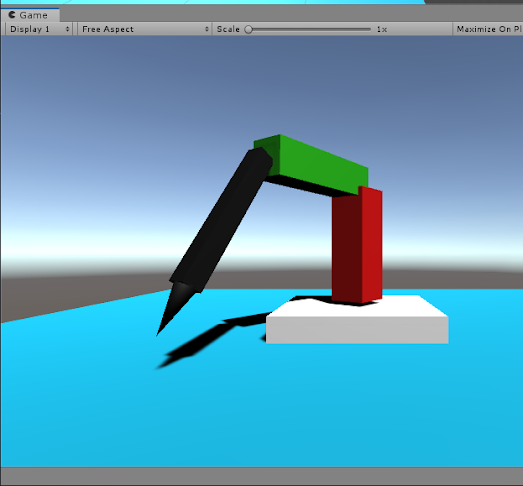Viewport: 523px width, 486px height.
Task: Click the up-down arrows of the Display 1 dropdown
Action: pyautogui.click(x=68, y=29)
